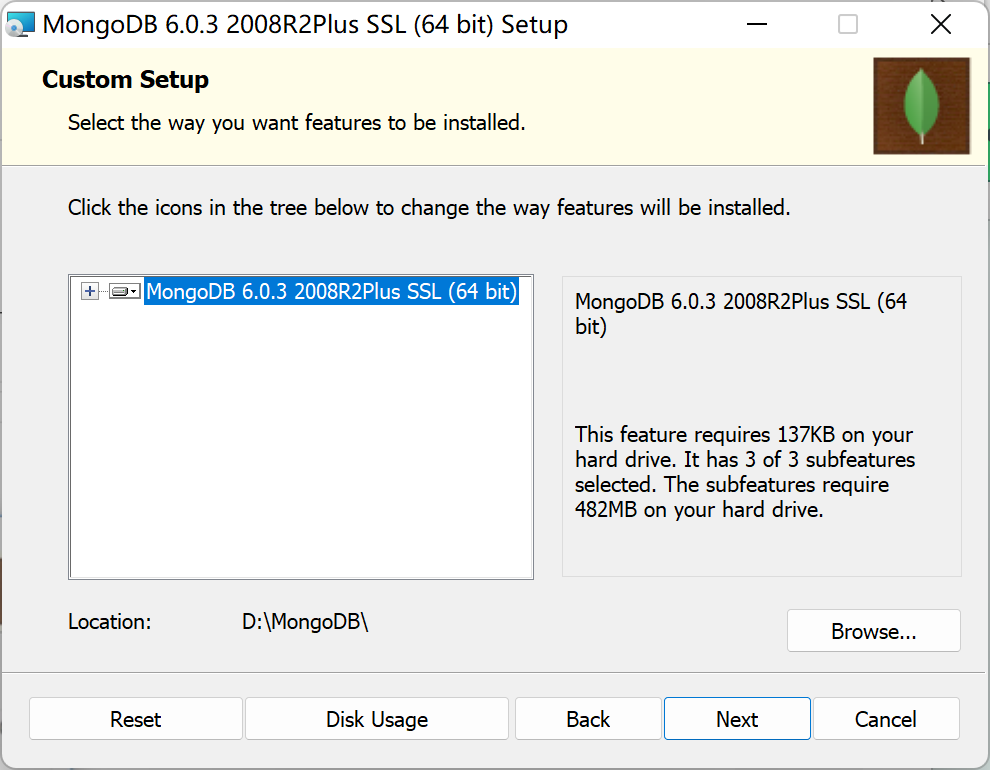
Task: Select the MongoDB 6.0.3 2008R2Plus tree item
Action: point(331,291)
